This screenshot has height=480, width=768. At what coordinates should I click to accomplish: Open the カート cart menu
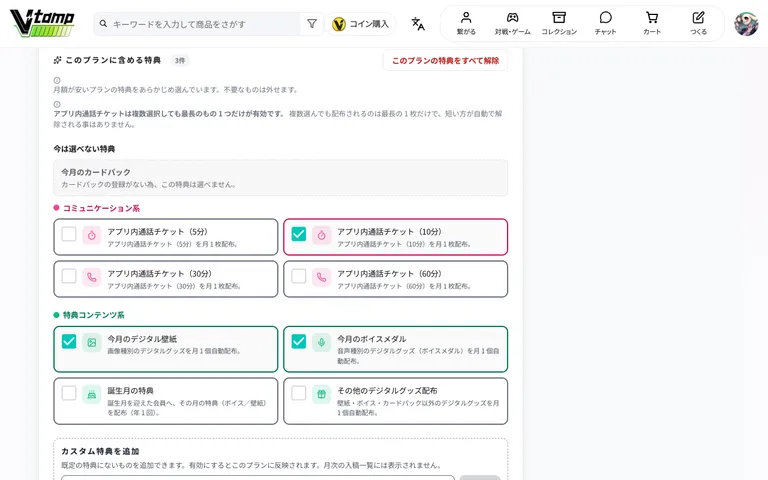(652, 24)
